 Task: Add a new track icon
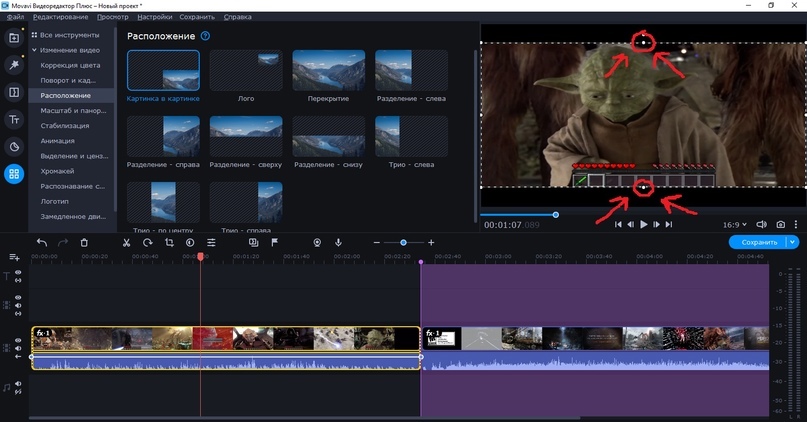[x=14, y=257]
